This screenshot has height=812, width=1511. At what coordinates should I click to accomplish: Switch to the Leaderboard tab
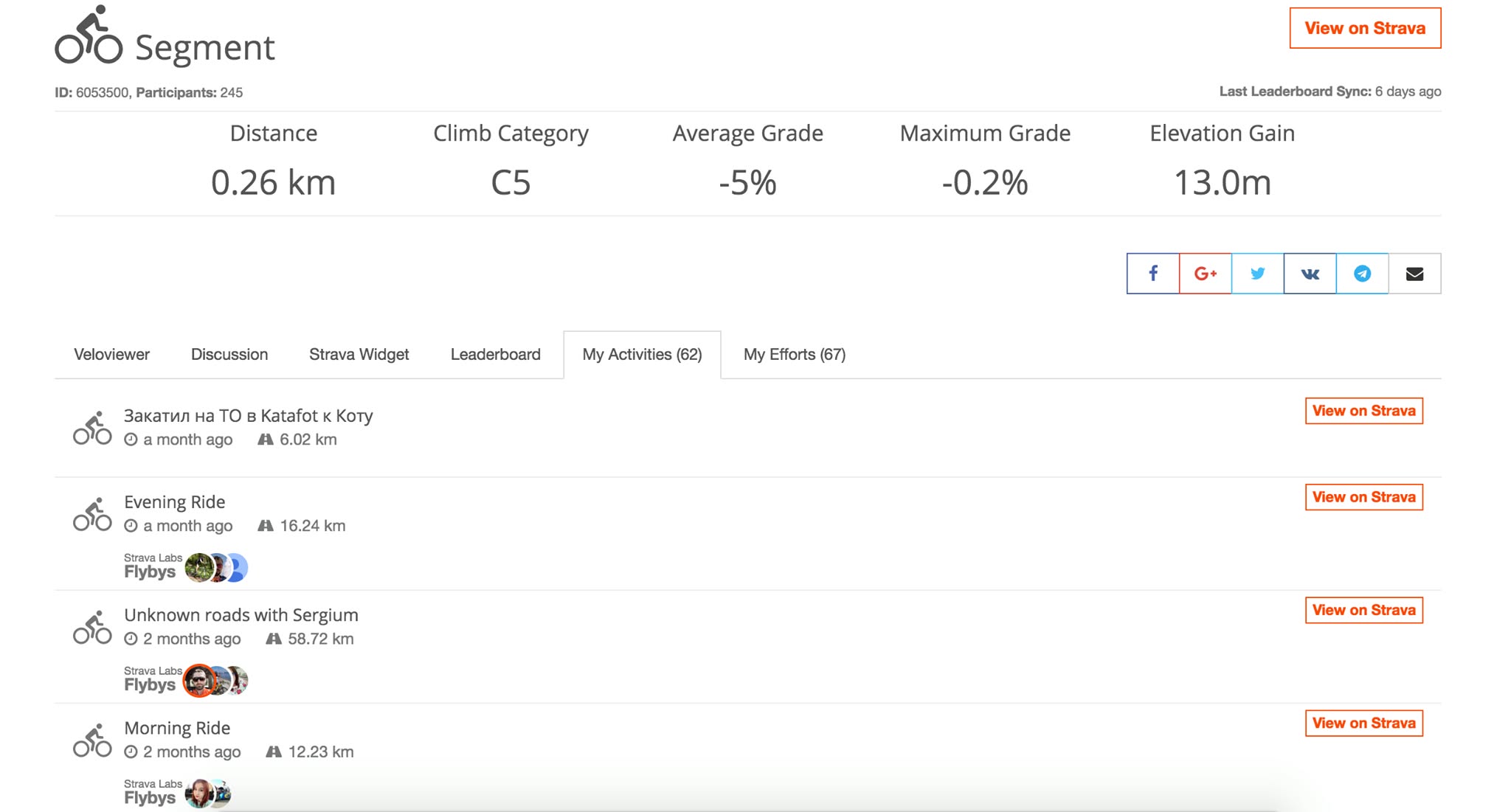pos(495,355)
